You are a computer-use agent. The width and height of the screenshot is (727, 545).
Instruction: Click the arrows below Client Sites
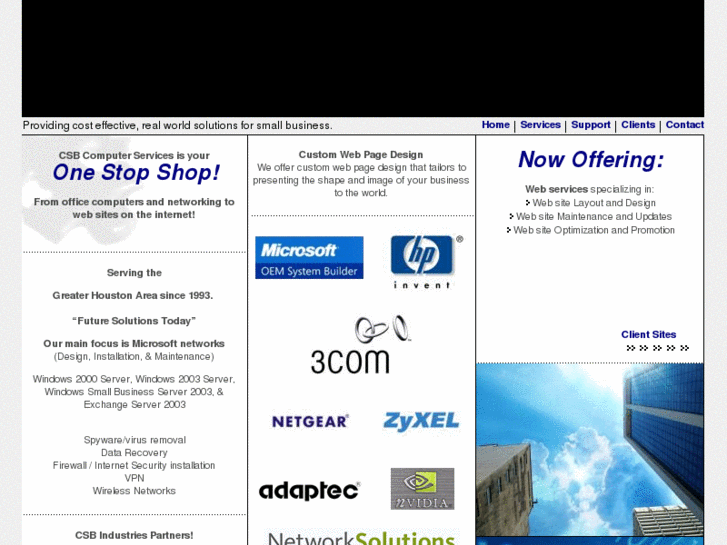658,348
